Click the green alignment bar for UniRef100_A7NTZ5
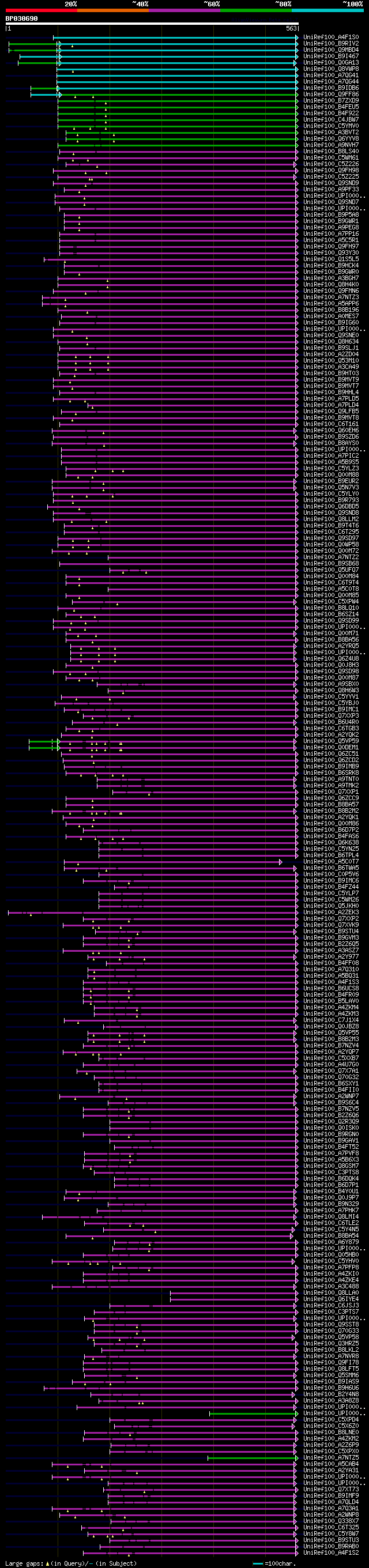Viewport: 369px width, 1568px height. click(253, 1458)
